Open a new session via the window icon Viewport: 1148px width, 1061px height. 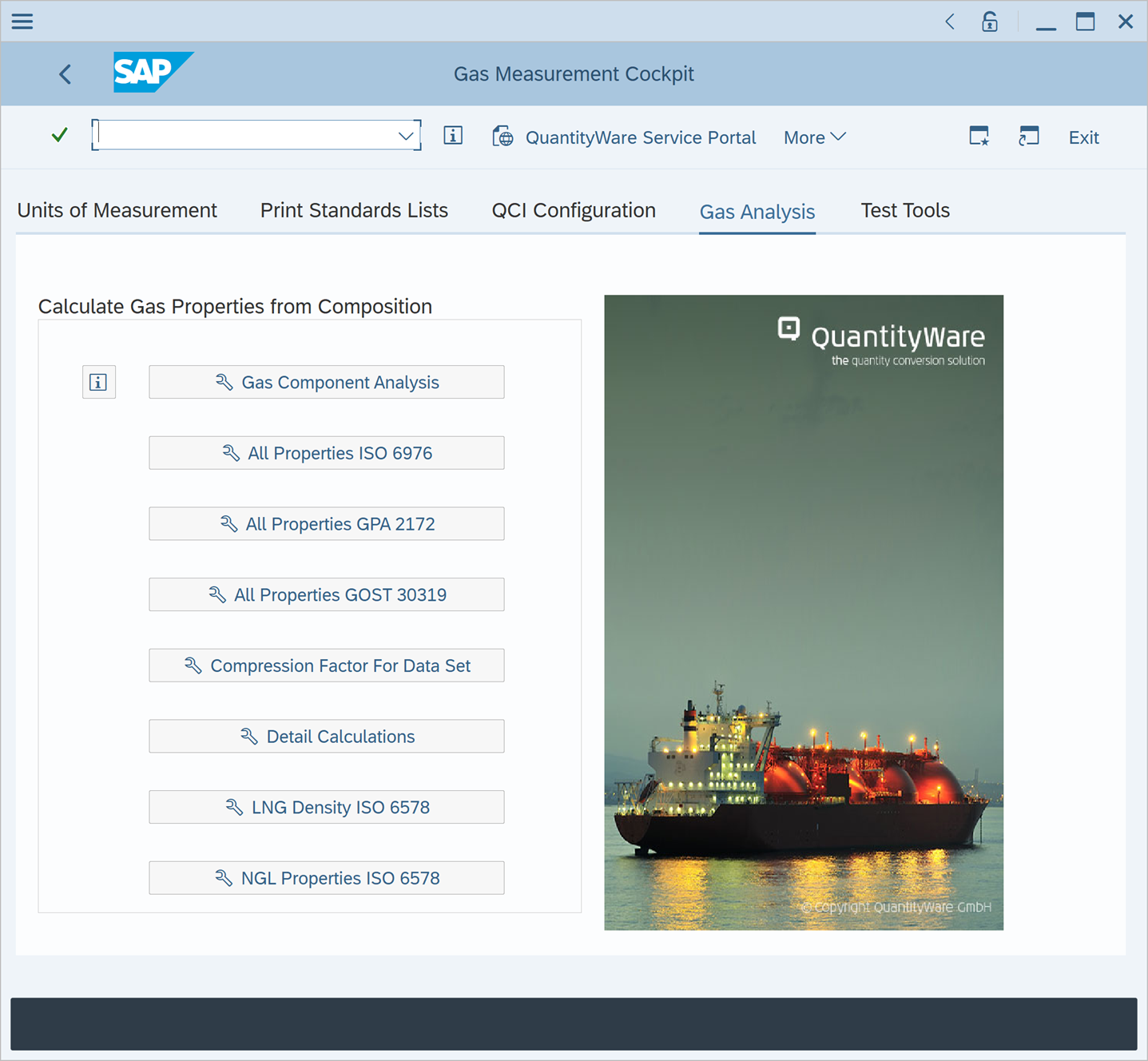(1029, 136)
